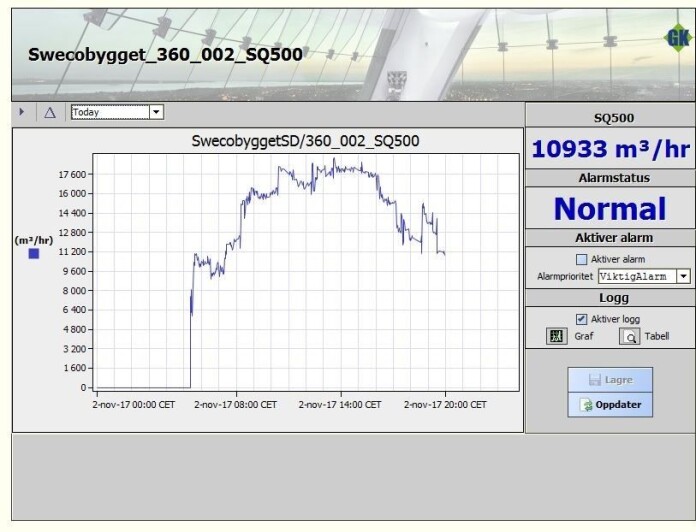Click the (m³/hr) axis unit label
This screenshot has width=696, height=532.
(34, 240)
